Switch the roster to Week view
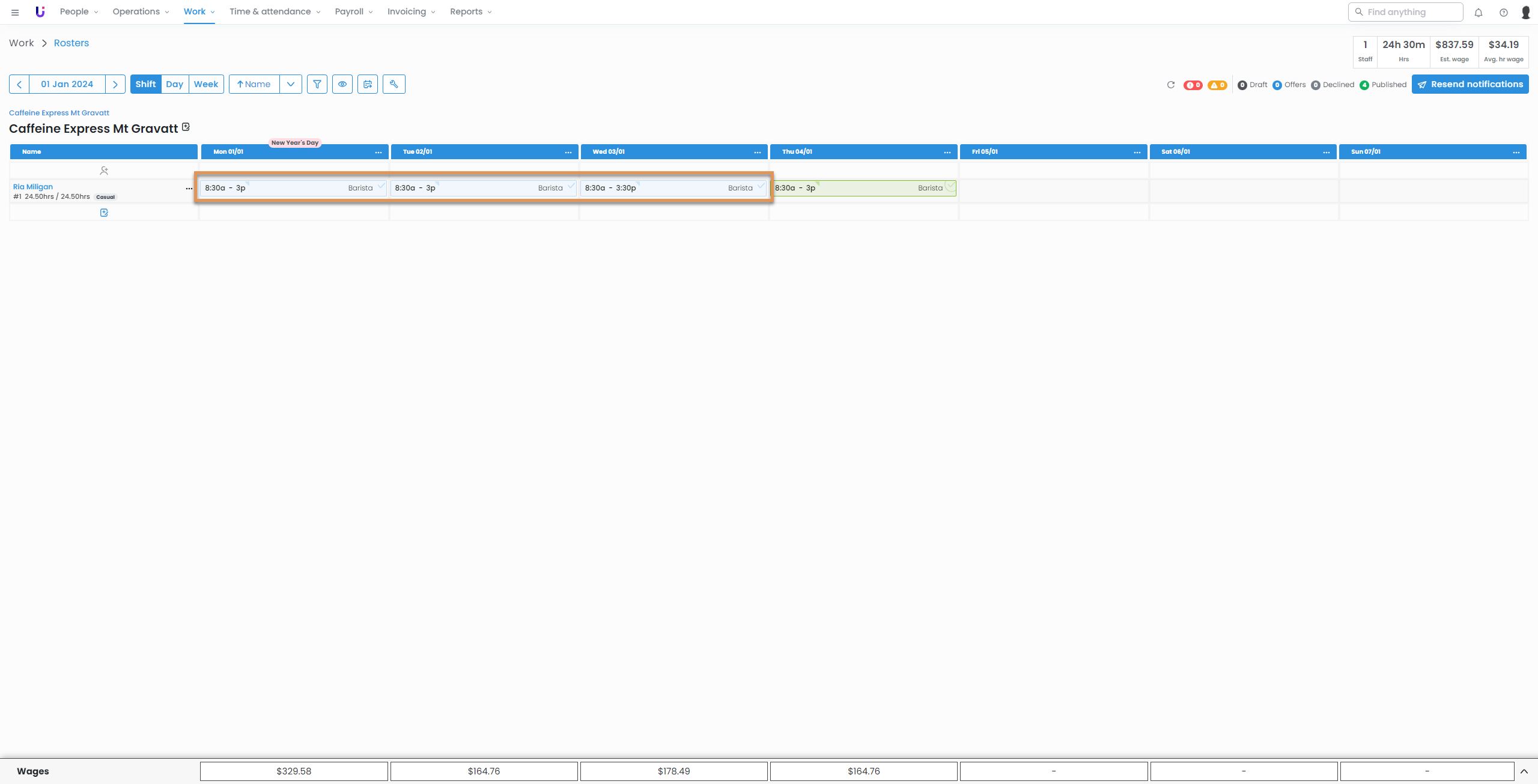The image size is (1538, 784). pyautogui.click(x=205, y=84)
